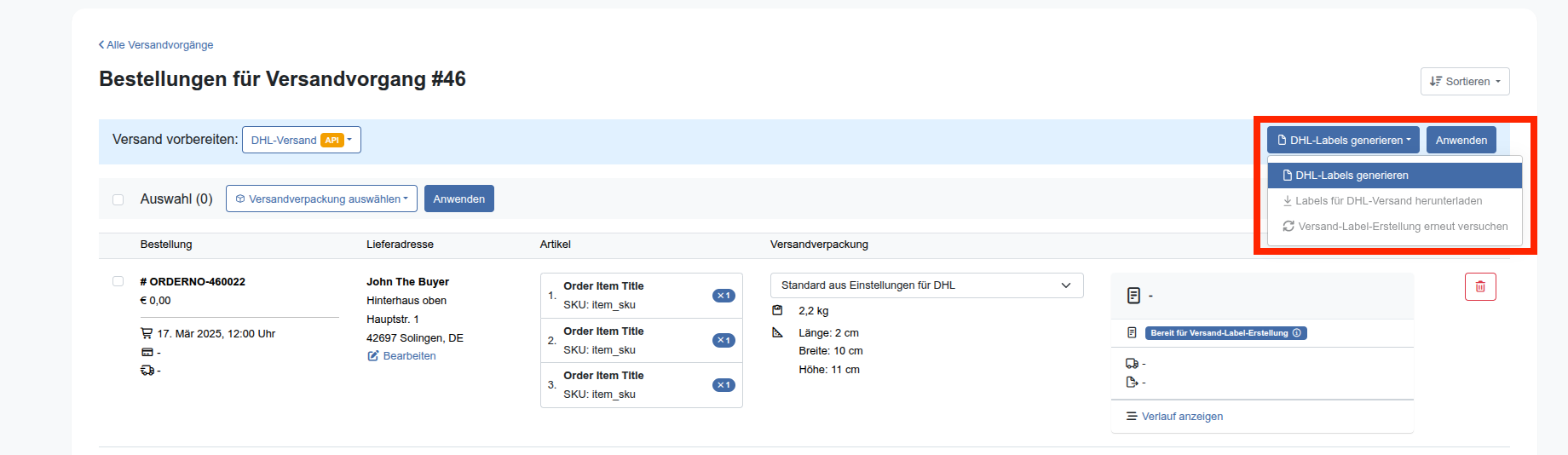This screenshot has width=1568, height=455.
Task: Click the dimensions ruler icon beside Länge
Action: coord(777,332)
